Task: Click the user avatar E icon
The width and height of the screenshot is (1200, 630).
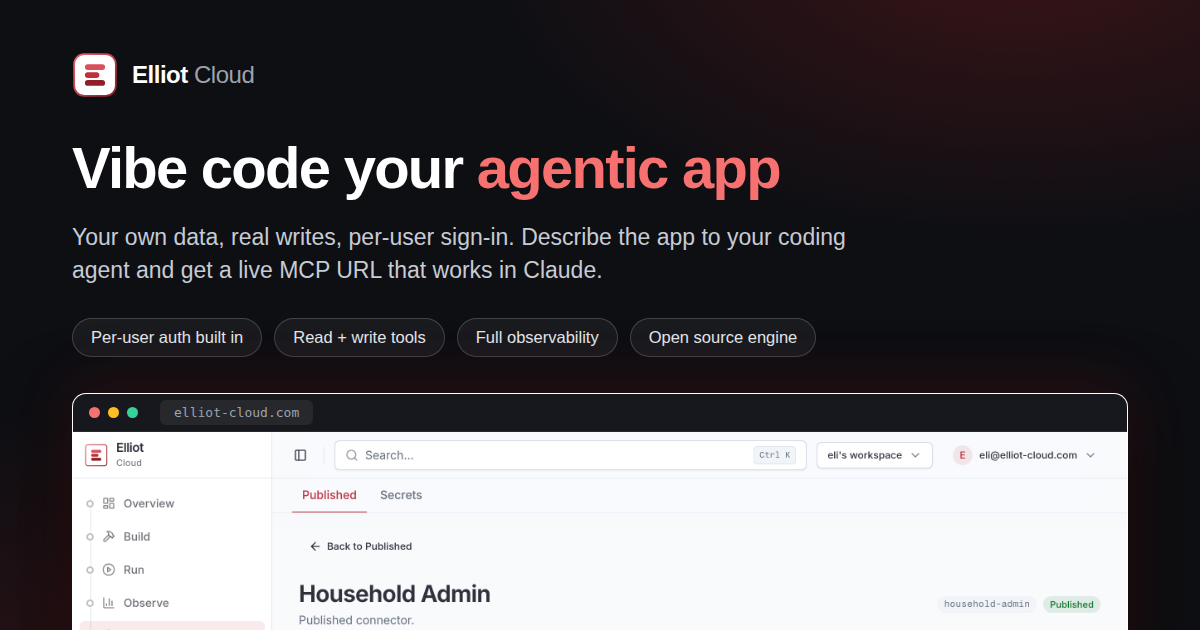Action: tap(962, 455)
